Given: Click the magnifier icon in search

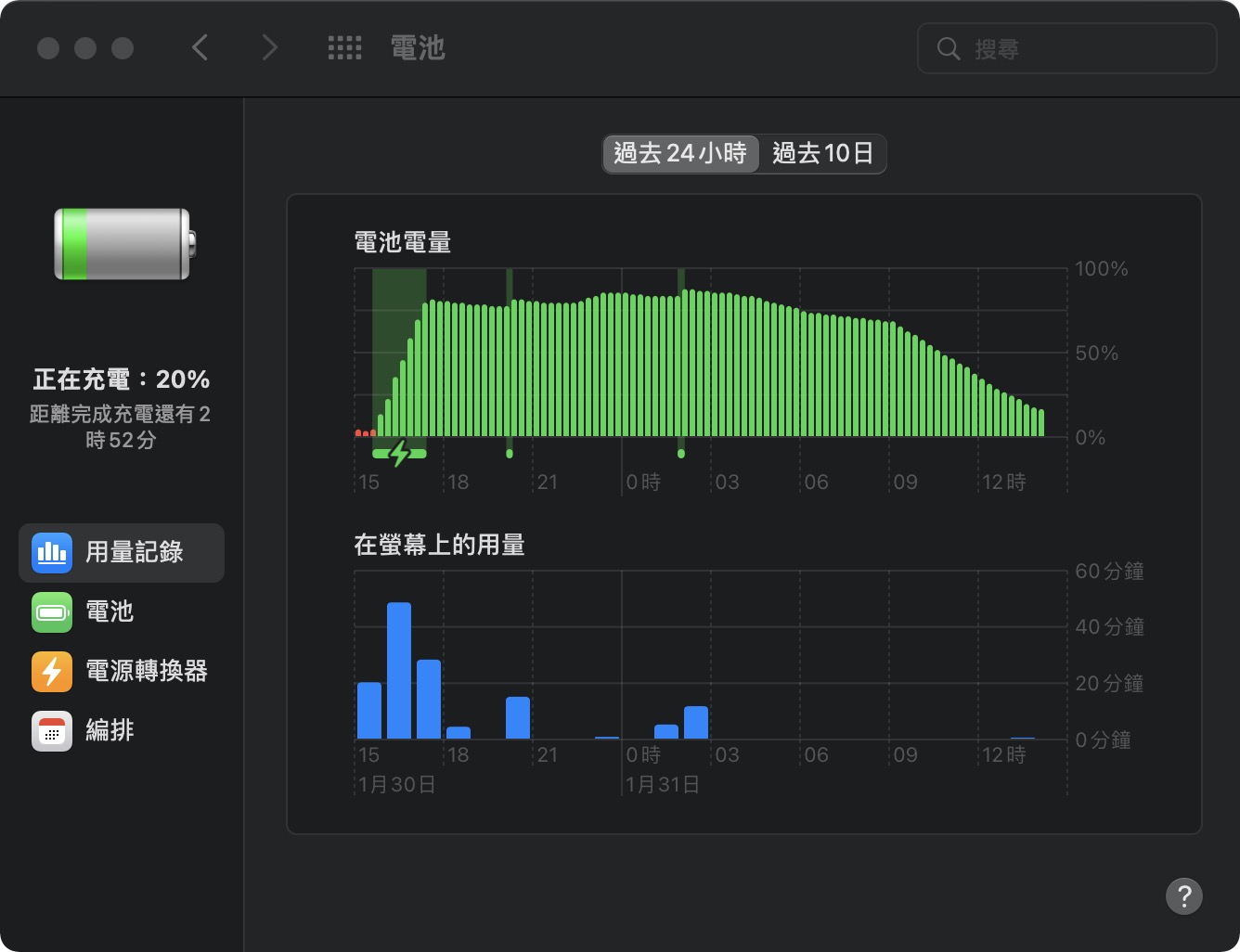Looking at the screenshot, I should tap(948, 48).
